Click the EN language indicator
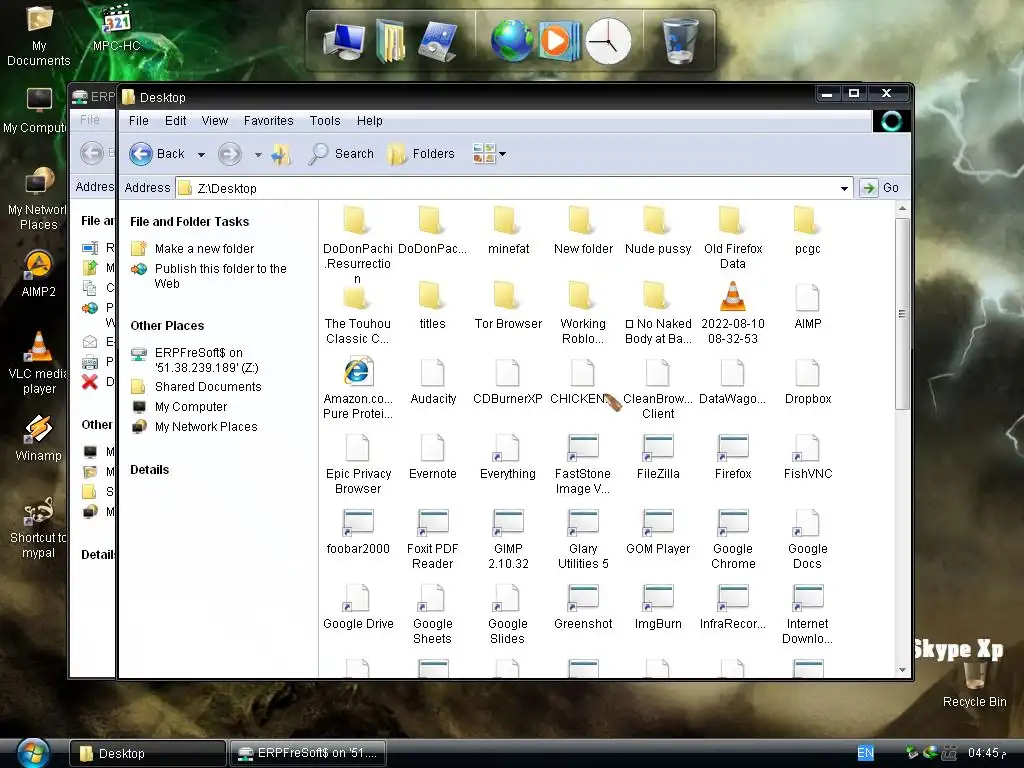 point(865,753)
